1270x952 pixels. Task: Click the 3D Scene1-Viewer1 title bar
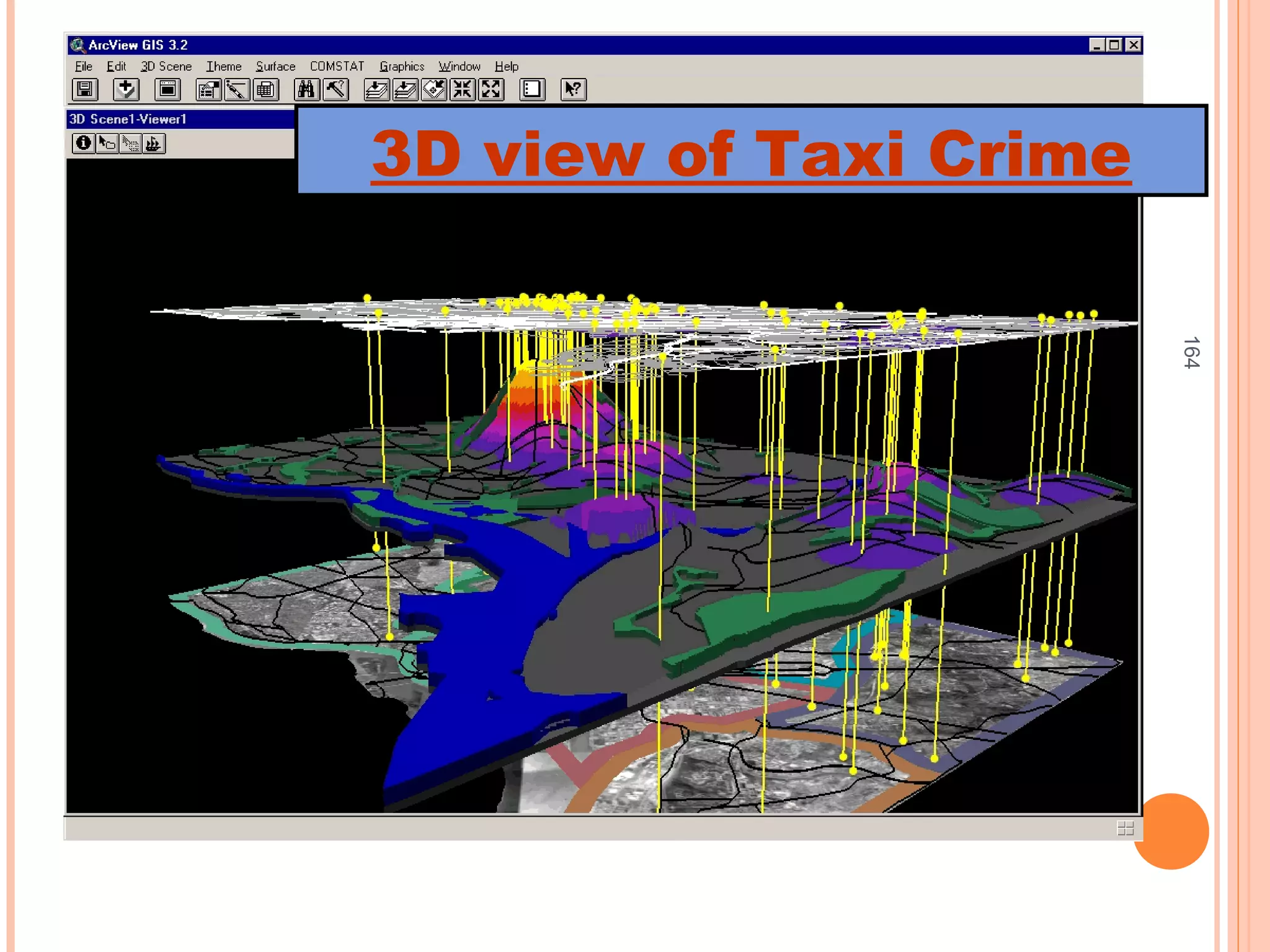(x=180, y=119)
